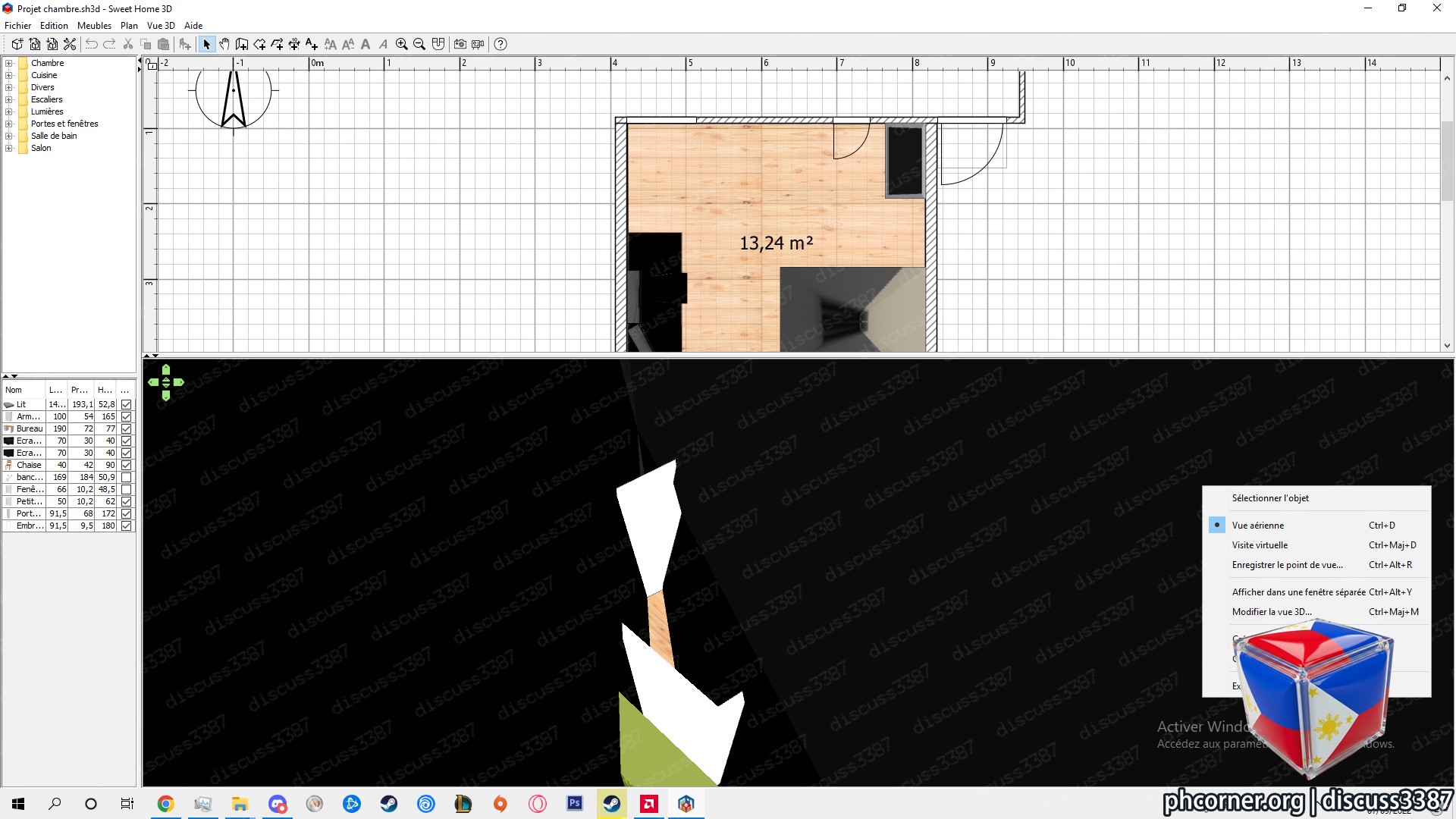Save the home using the toolbar icon
Screen dimensions: 1456x819
52,44
